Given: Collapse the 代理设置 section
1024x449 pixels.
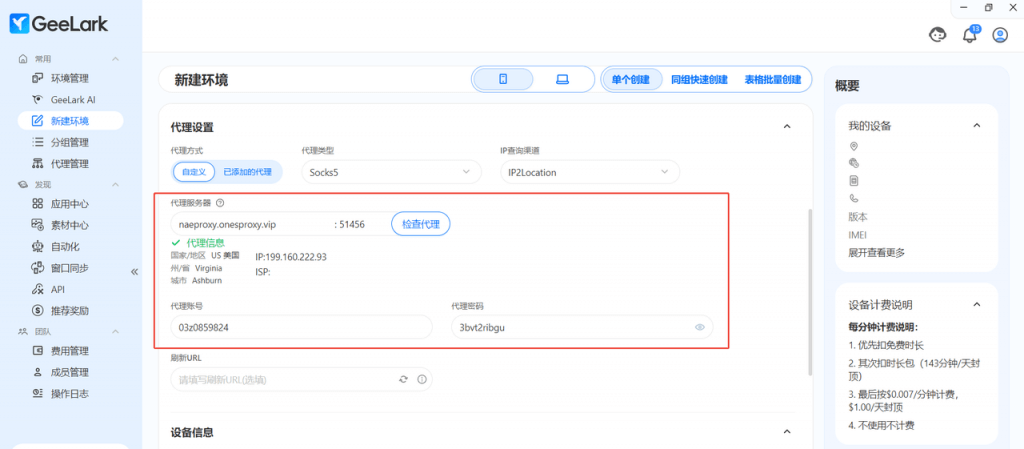Looking at the screenshot, I should (x=786, y=127).
